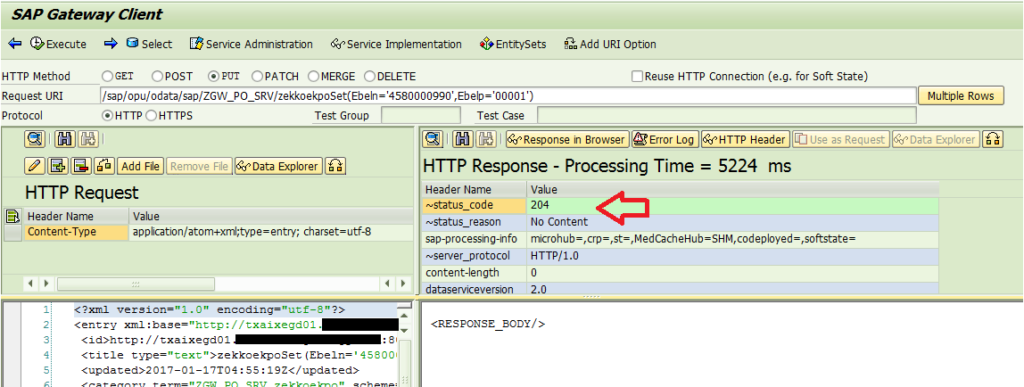1024x387 pixels.
Task: Click the insert row icon with green plus
Action: pyautogui.click(x=59, y=166)
